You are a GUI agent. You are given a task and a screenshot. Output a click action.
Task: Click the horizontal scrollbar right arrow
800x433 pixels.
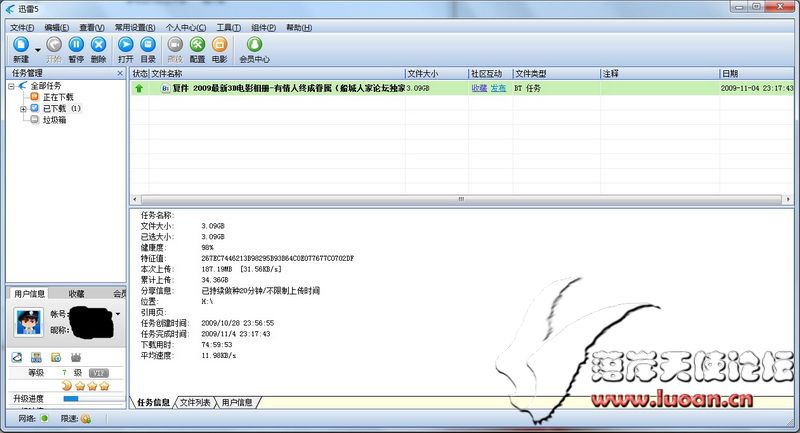(x=788, y=199)
